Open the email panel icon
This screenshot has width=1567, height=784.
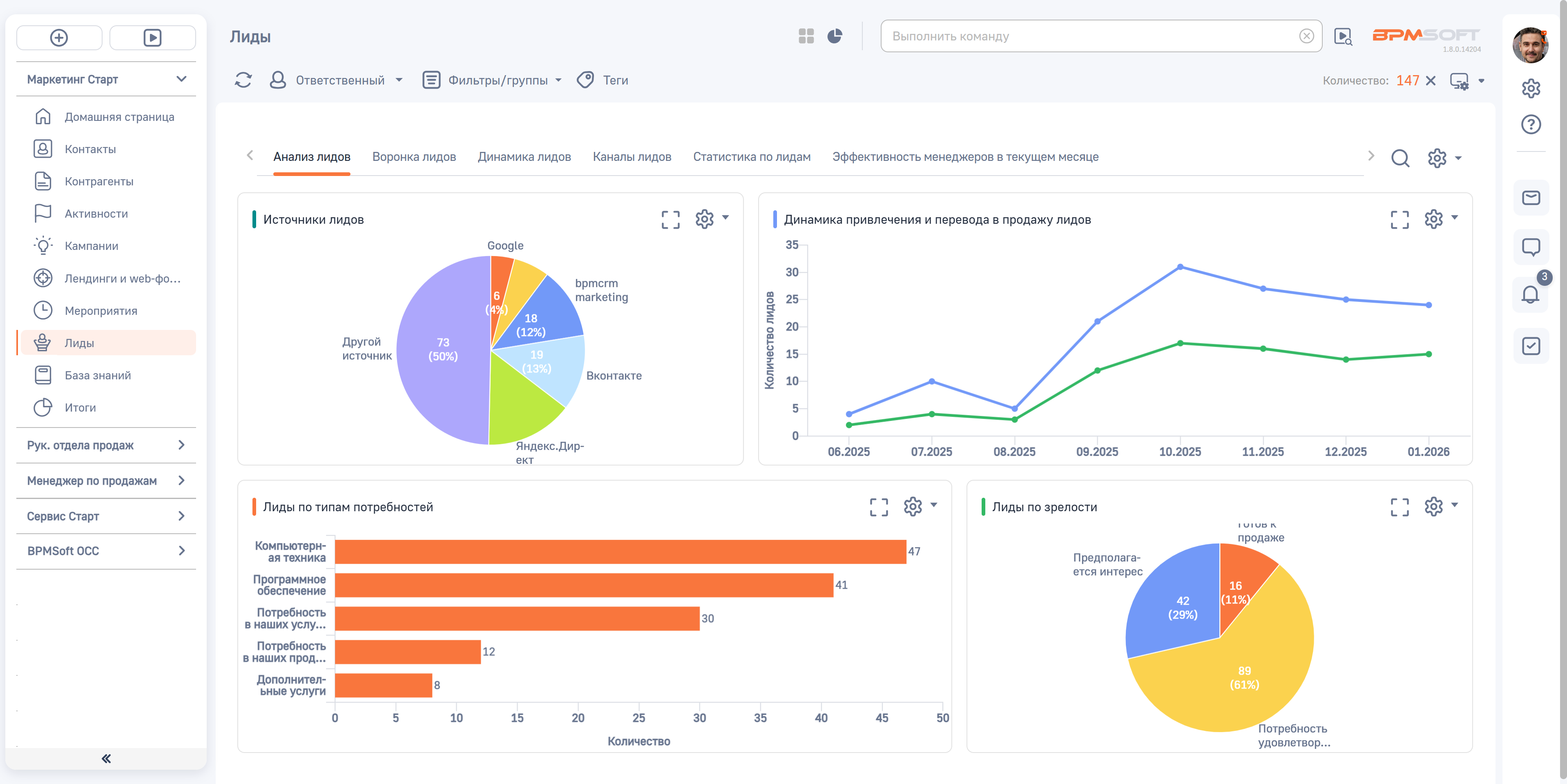(1531, 198)
